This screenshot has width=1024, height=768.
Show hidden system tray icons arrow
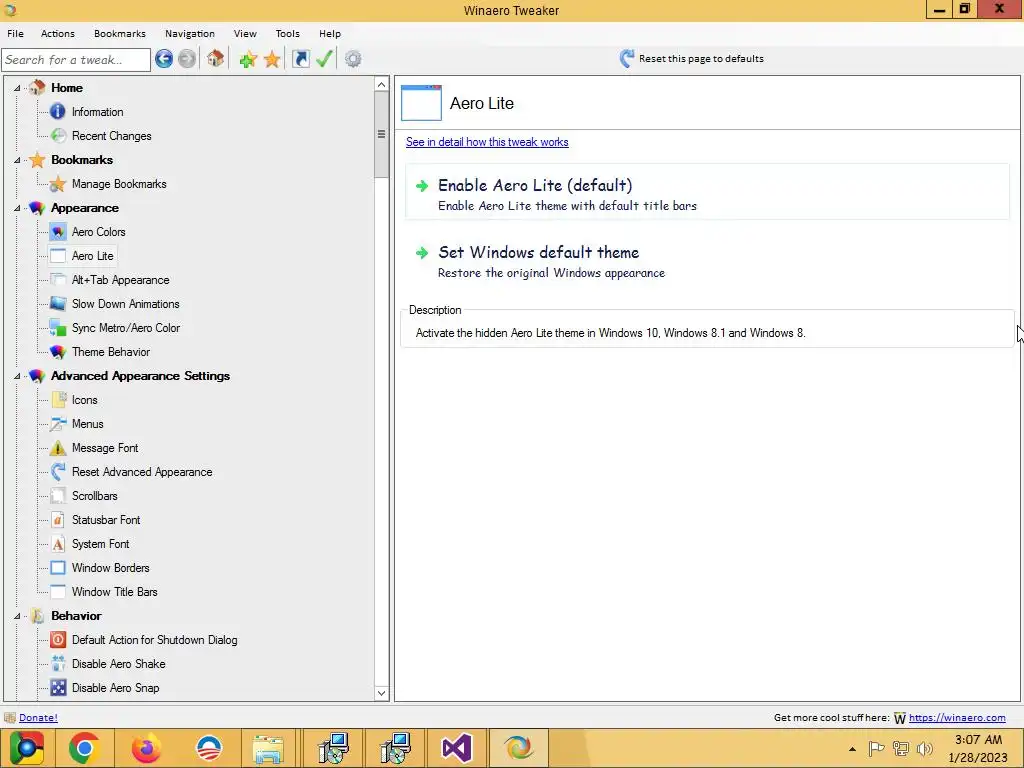852,749
